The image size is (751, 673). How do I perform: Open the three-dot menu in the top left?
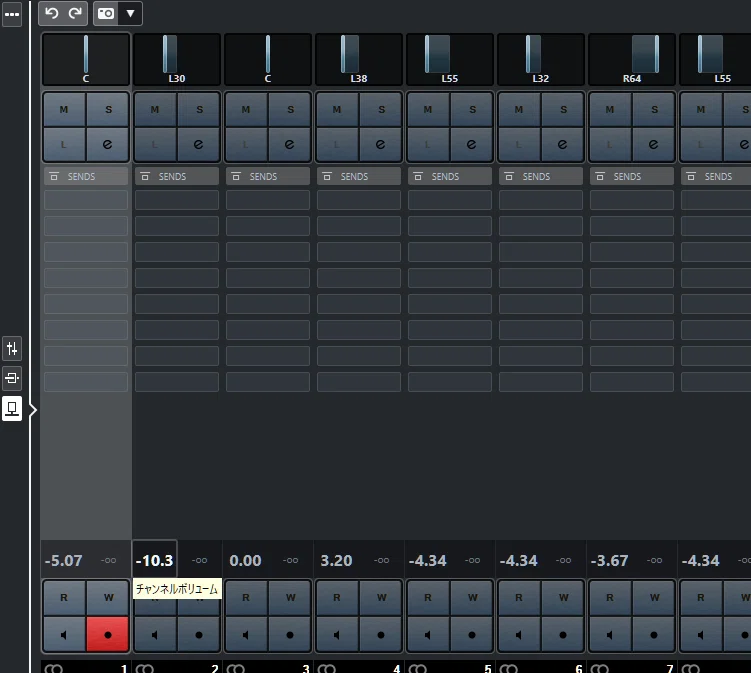(x=11, y=14)
